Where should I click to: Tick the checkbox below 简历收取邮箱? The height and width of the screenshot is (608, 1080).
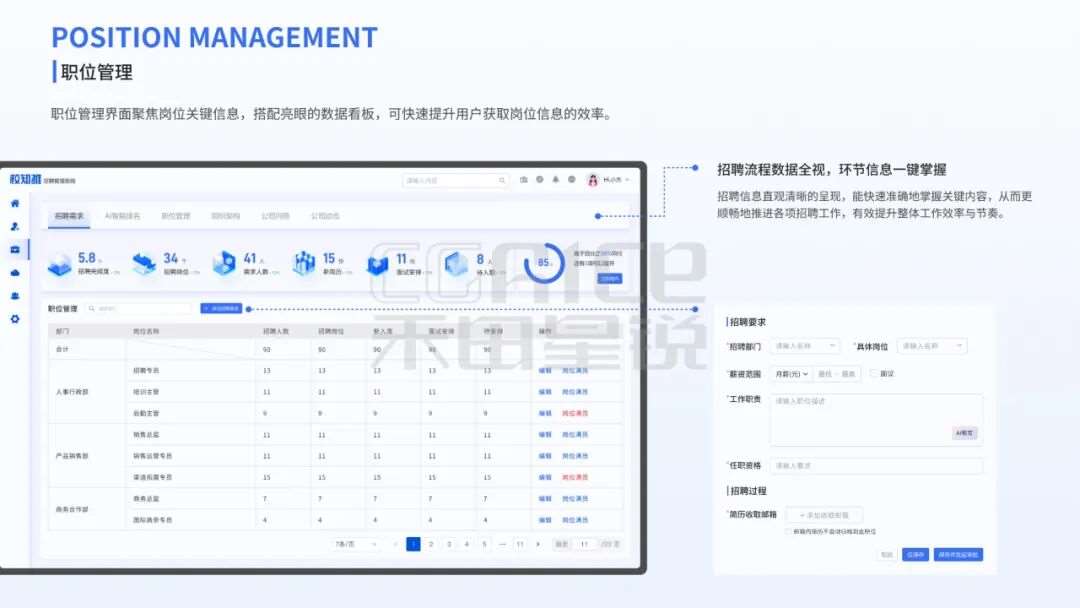789,531
